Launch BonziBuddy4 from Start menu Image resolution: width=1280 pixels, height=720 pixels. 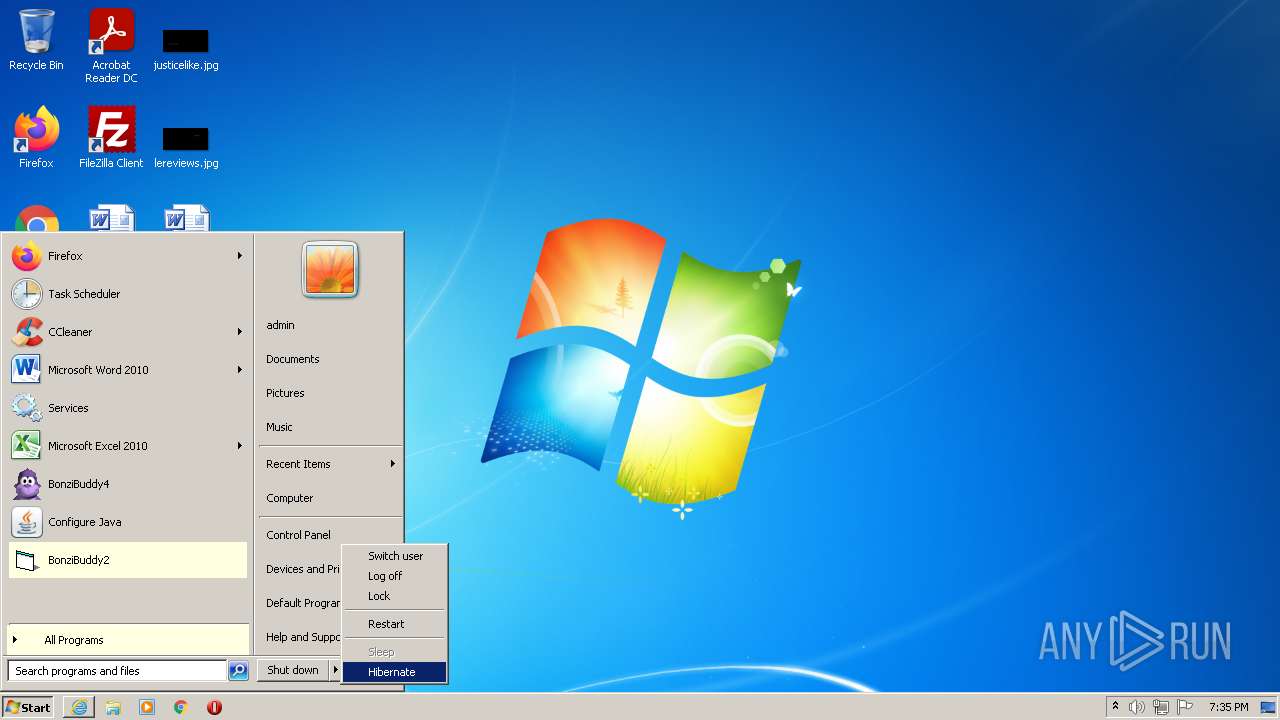point(127,484)
